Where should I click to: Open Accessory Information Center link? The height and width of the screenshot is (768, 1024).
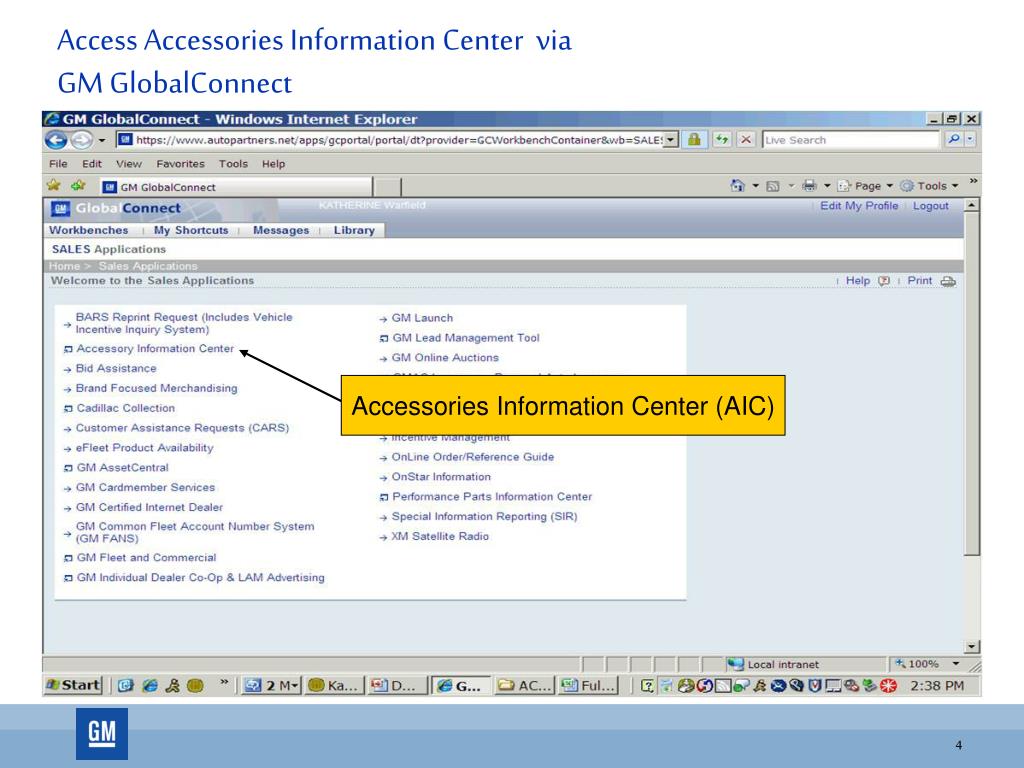pos(155,349)
